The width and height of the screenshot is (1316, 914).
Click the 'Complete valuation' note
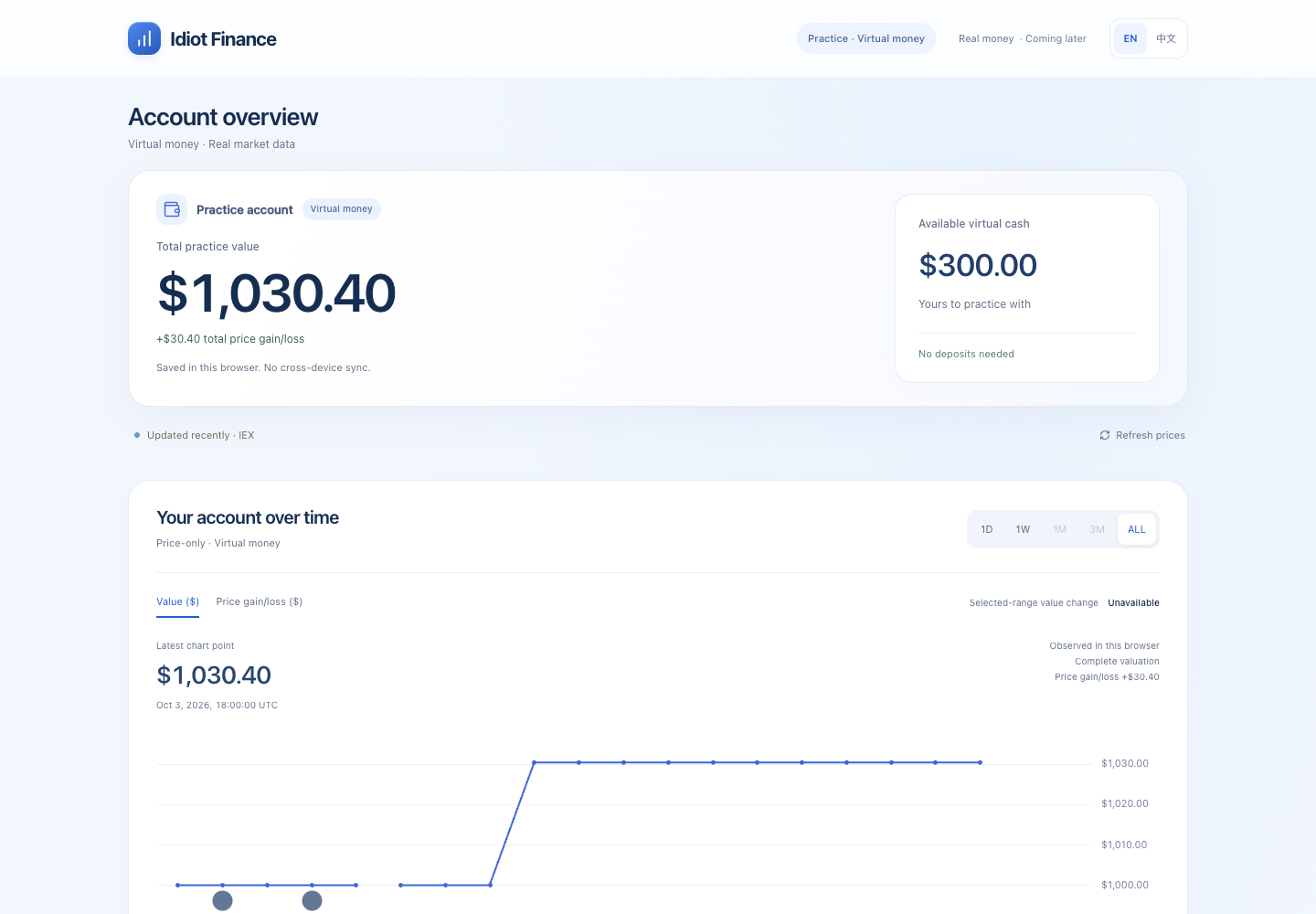coord(1117,662)
